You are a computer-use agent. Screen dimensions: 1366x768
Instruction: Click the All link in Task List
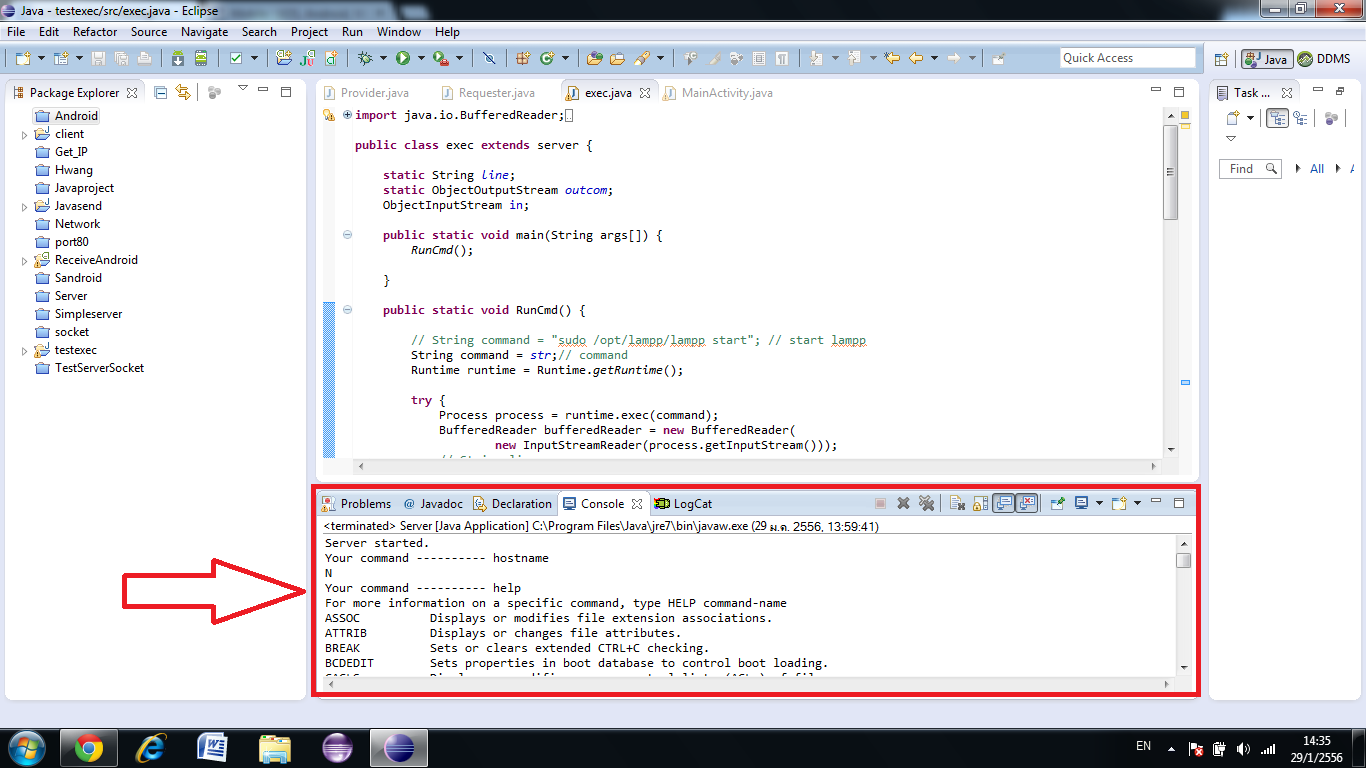1317,169
